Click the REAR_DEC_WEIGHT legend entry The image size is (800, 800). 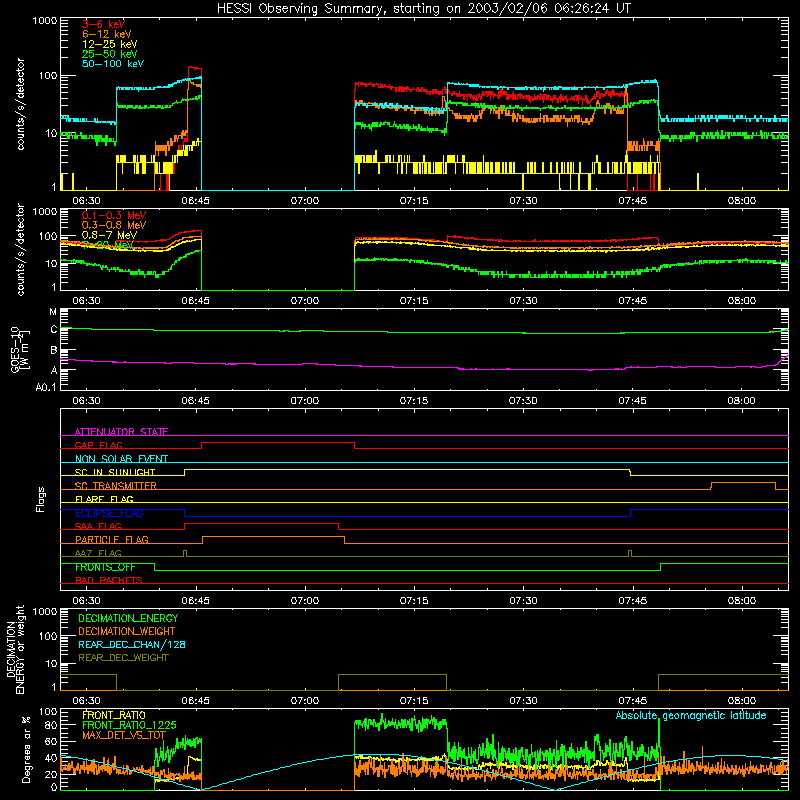(x=123, y=658)
